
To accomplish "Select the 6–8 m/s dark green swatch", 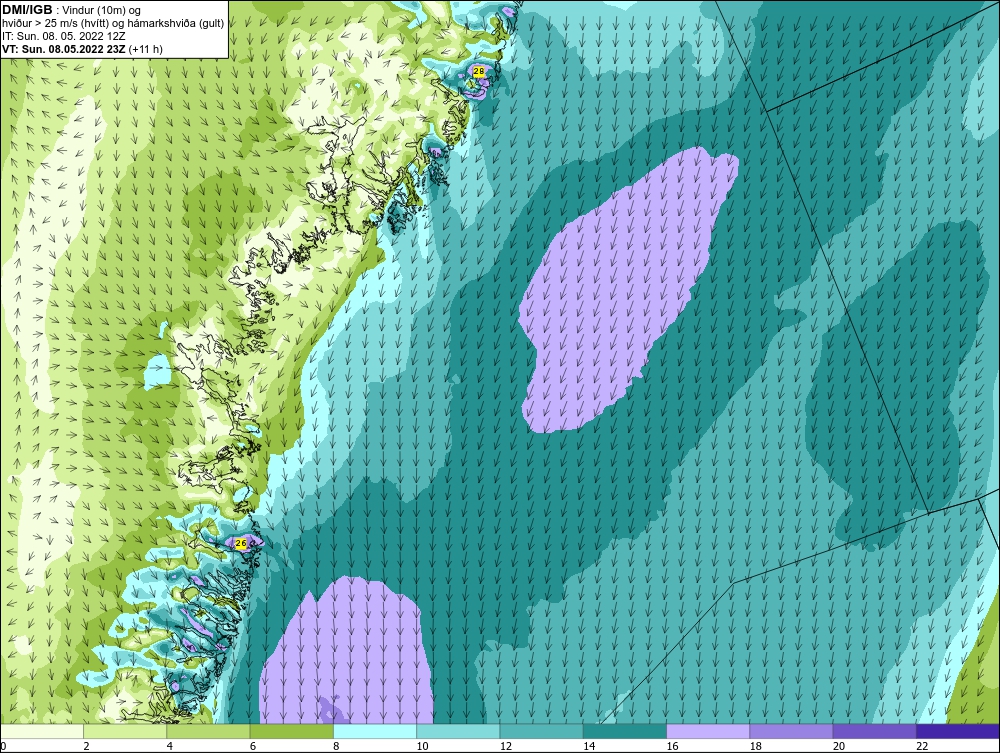I will tap(291, 731).
